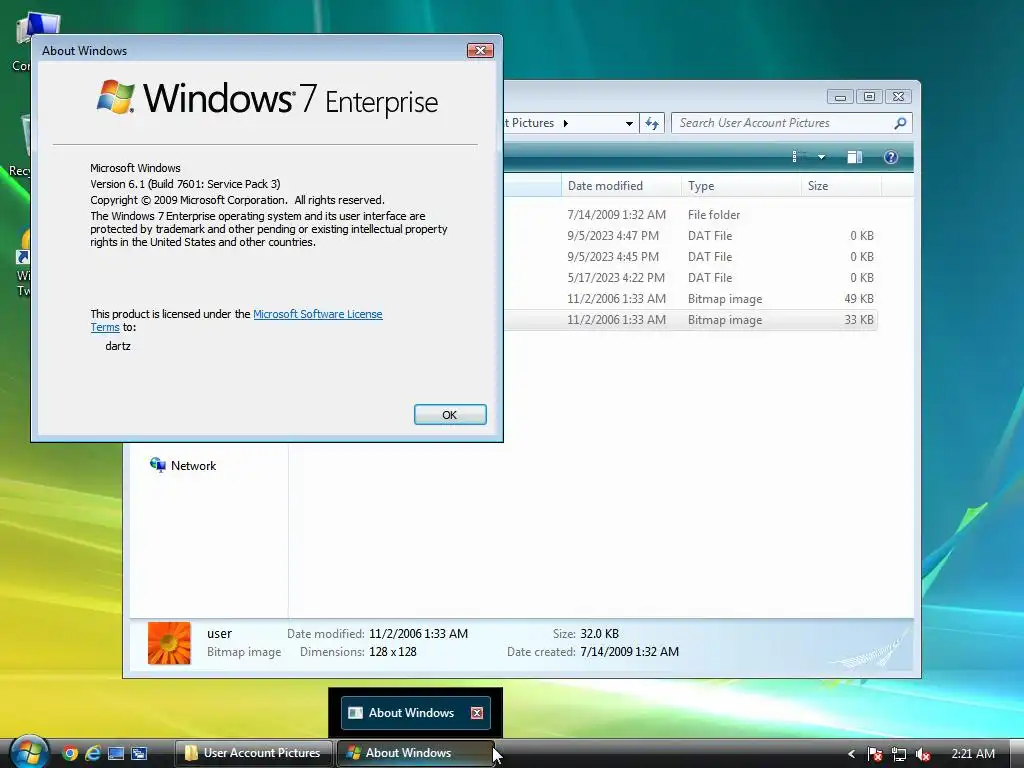The height and width of the screenshot is (768, 1024).
Task: Open address bar history dropdown in Explorer
Action: (629, 123)
